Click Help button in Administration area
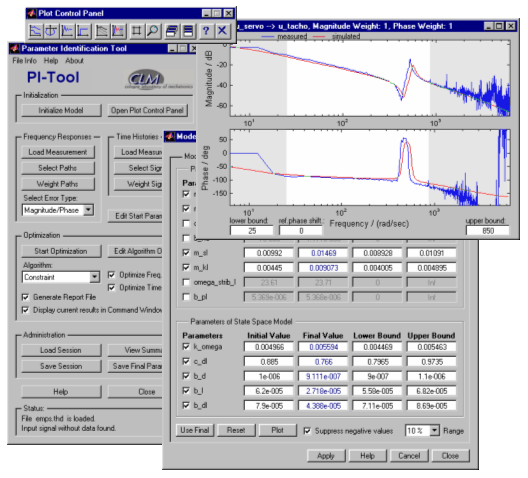 tap(61, 392)
